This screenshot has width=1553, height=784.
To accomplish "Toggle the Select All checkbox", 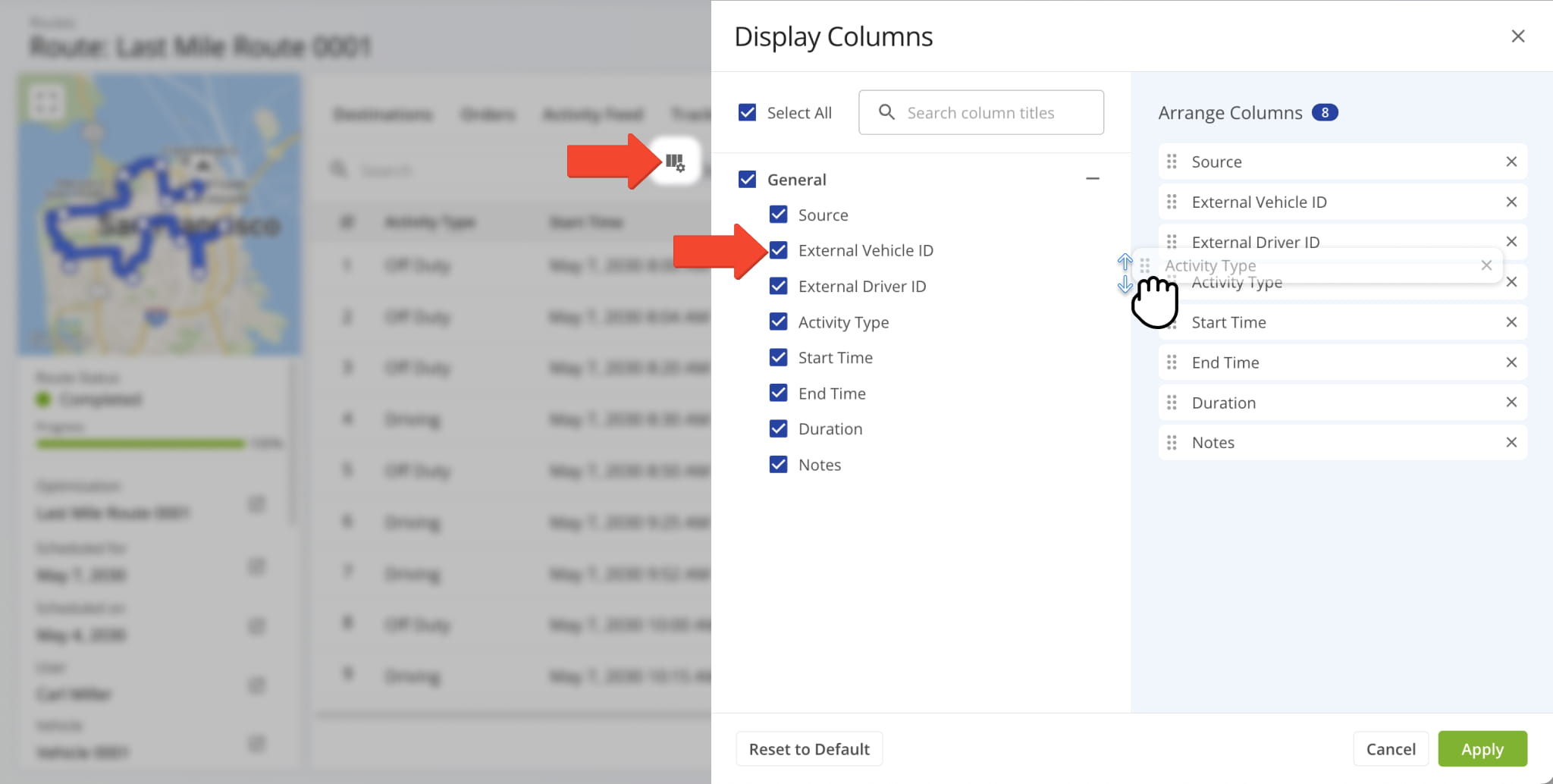I will tap(747, 113).
